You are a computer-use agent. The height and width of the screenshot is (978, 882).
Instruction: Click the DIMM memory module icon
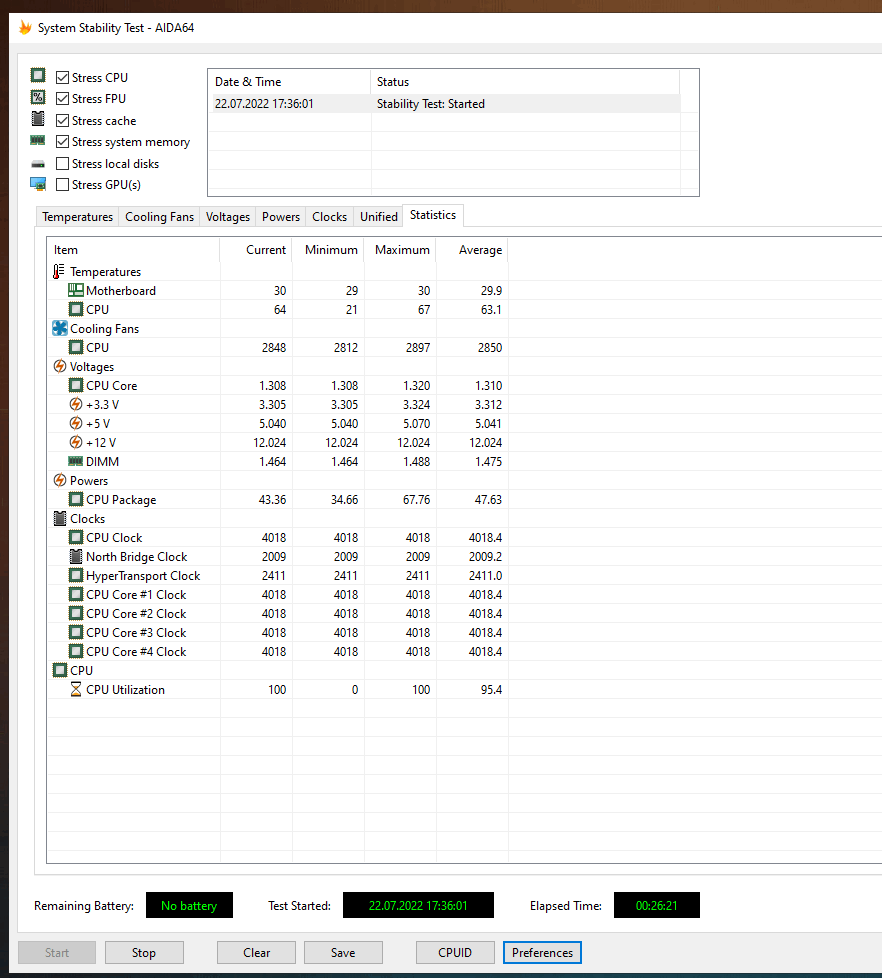[75, 461]
